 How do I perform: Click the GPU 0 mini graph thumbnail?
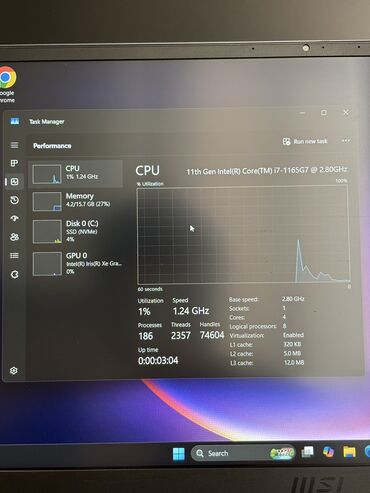pyautogui.click(x=47, y=264)
